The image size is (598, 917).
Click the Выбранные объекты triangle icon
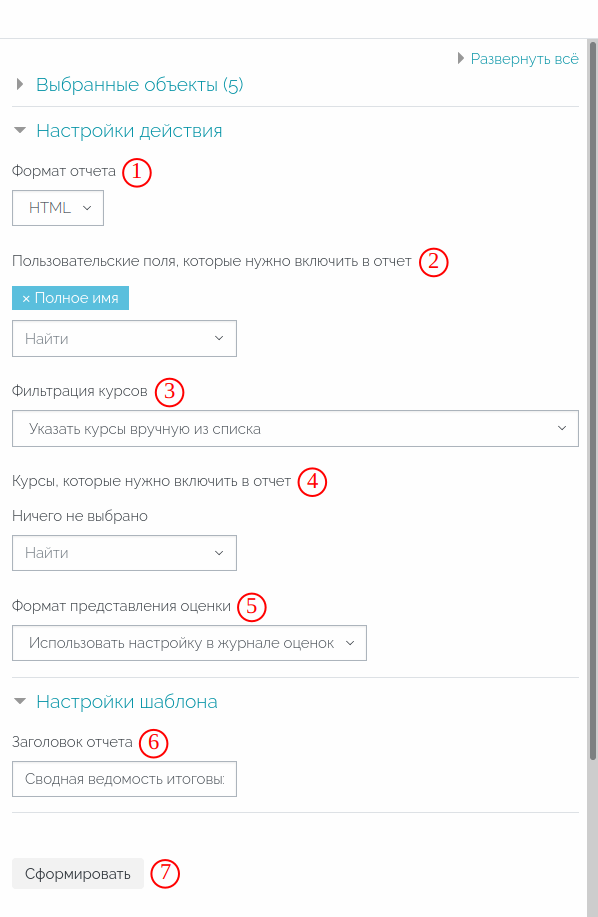[x=20, y=84]
